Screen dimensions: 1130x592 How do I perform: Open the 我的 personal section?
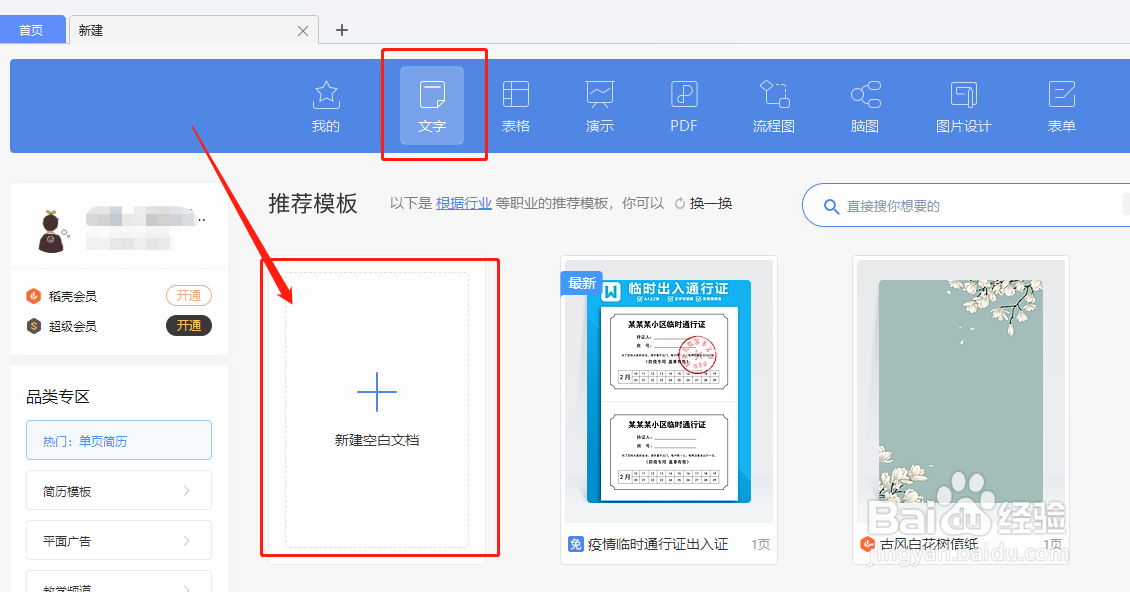[x=326, y=105]
